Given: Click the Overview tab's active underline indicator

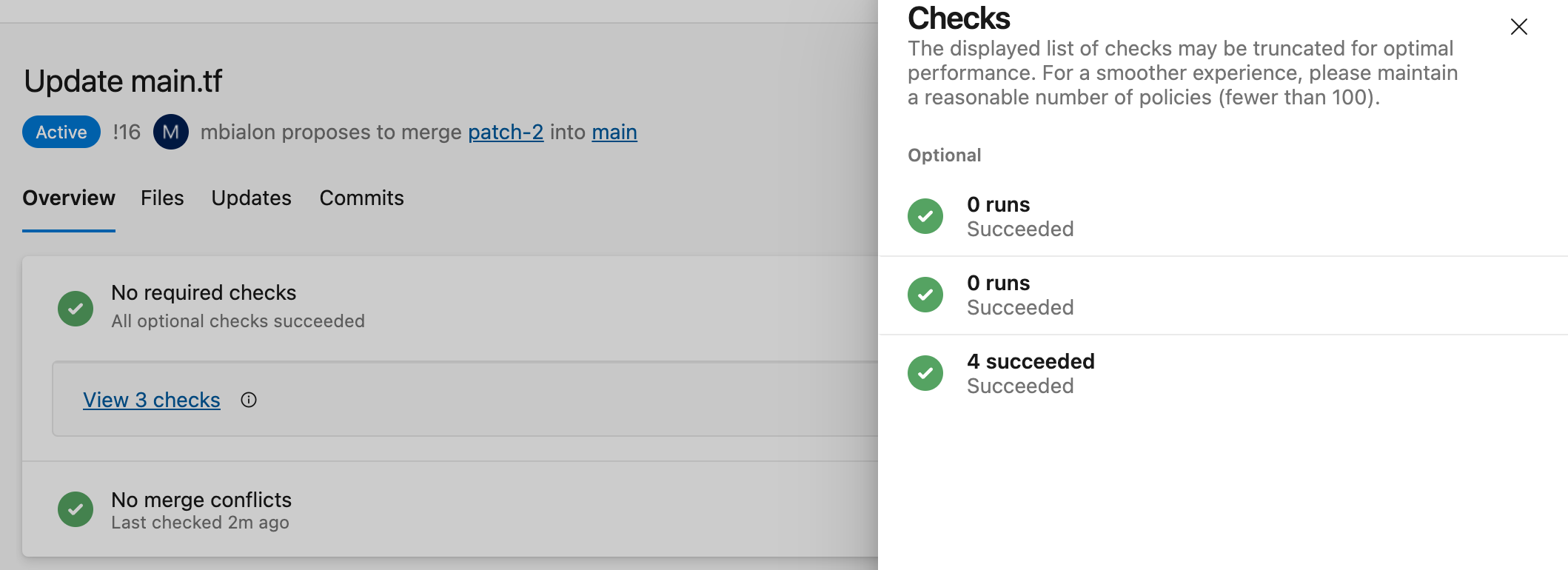Looking at the screenshot, I should pyautogui.click(x=69, y=232).
